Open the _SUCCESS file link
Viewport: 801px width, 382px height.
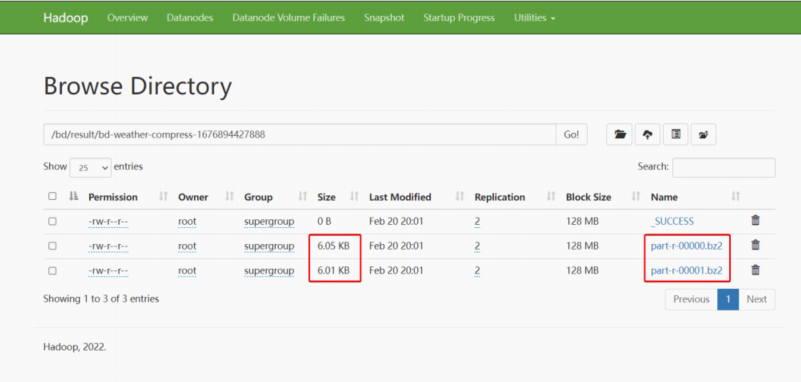(672, 221)
